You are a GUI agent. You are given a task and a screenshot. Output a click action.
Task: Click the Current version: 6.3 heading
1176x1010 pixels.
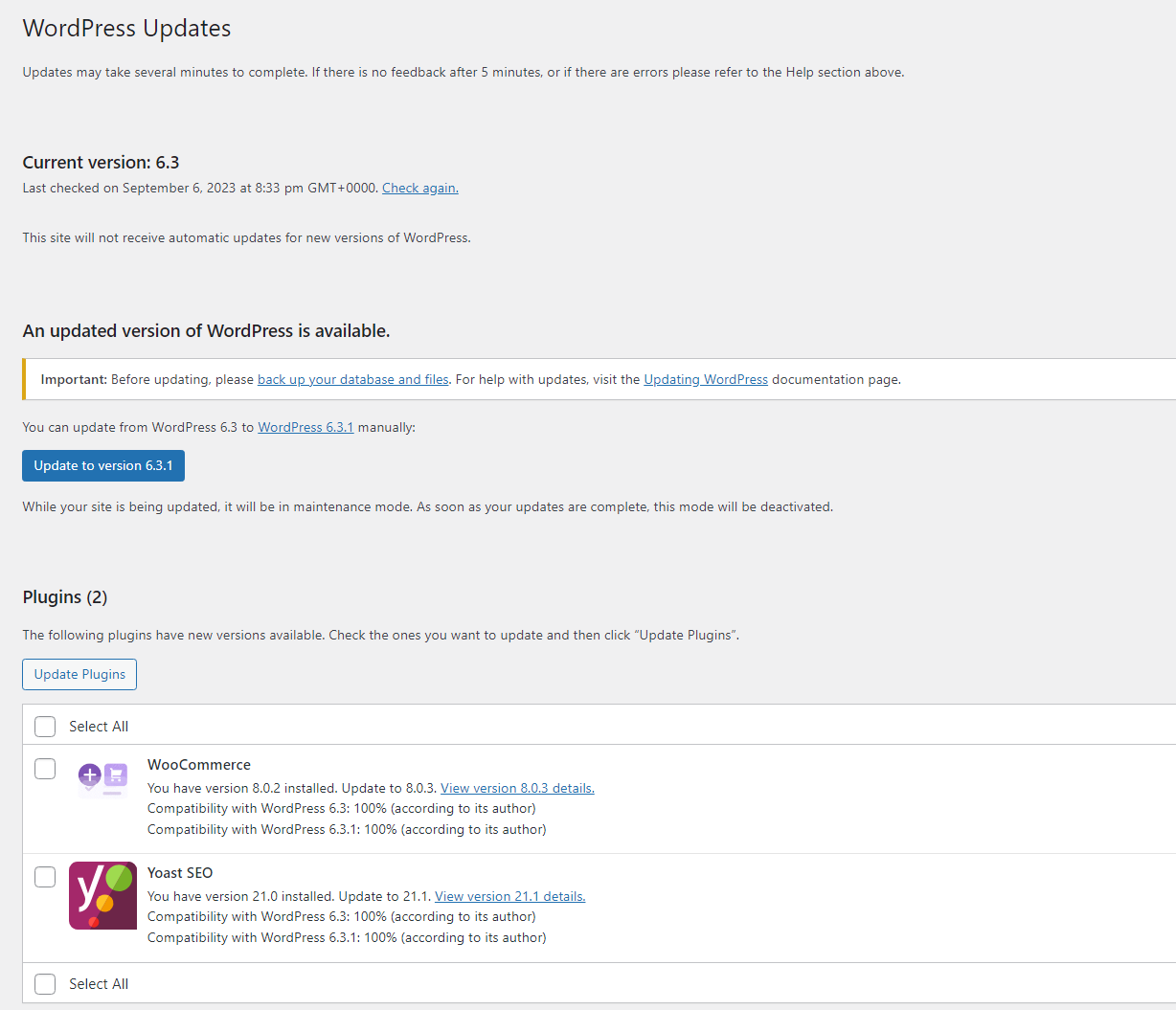(100, 162)
